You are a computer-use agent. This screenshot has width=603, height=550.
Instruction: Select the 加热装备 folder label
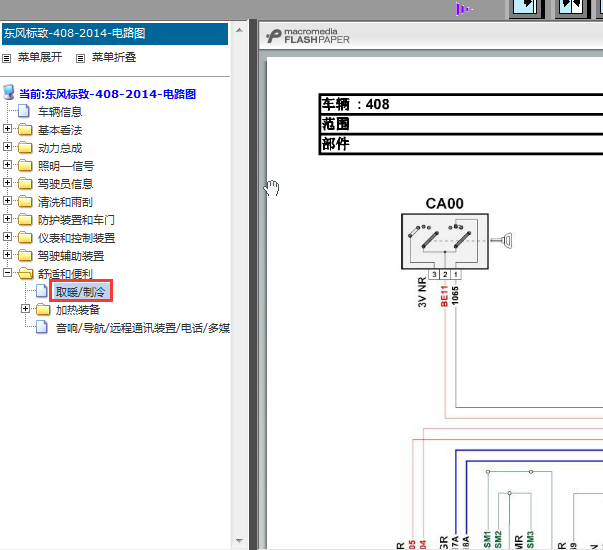(x=78, y=310)
